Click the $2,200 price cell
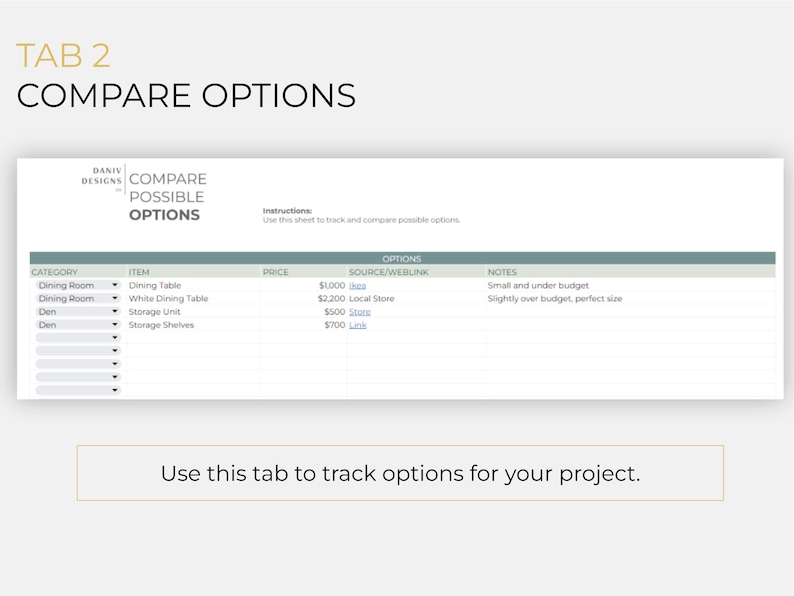 (304, 298)
